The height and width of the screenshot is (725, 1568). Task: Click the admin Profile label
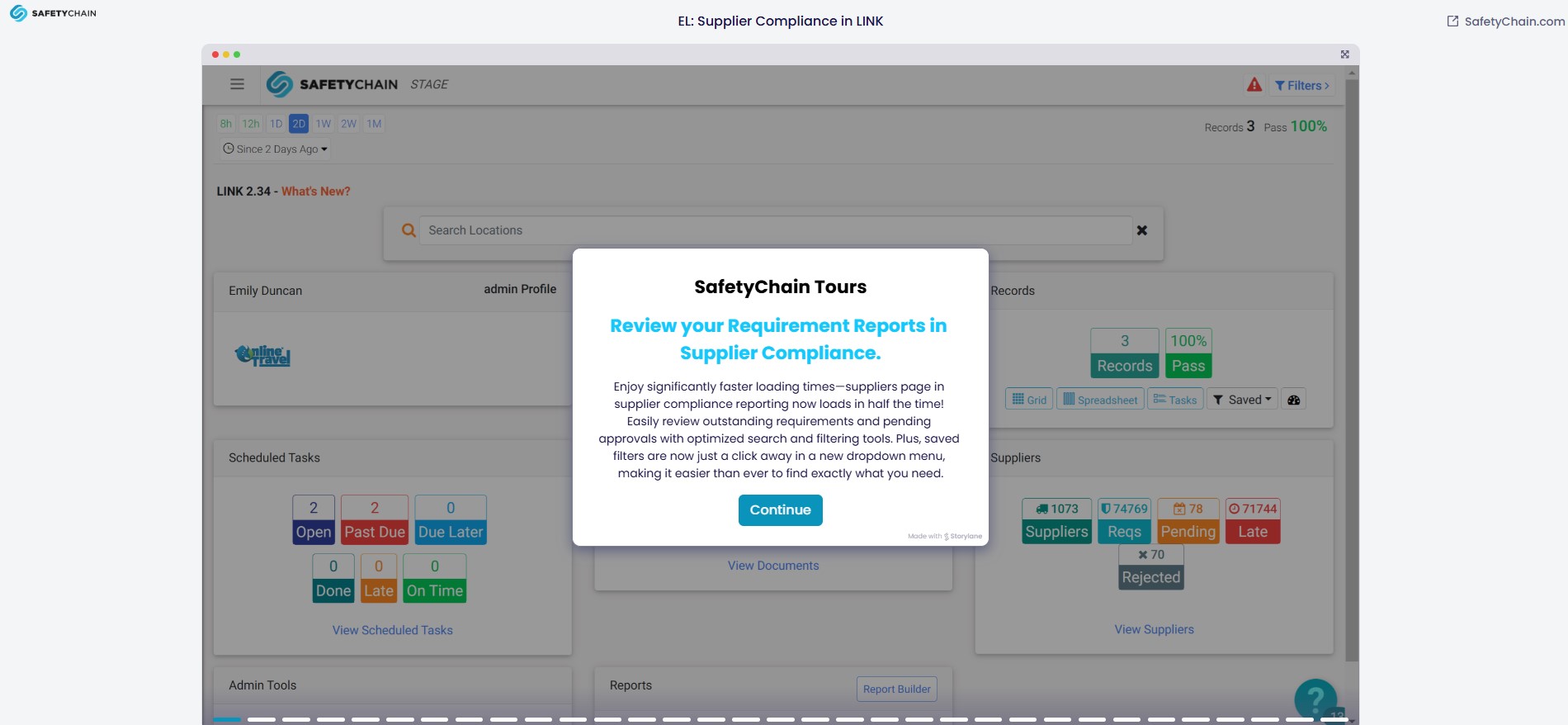(520, 289)
